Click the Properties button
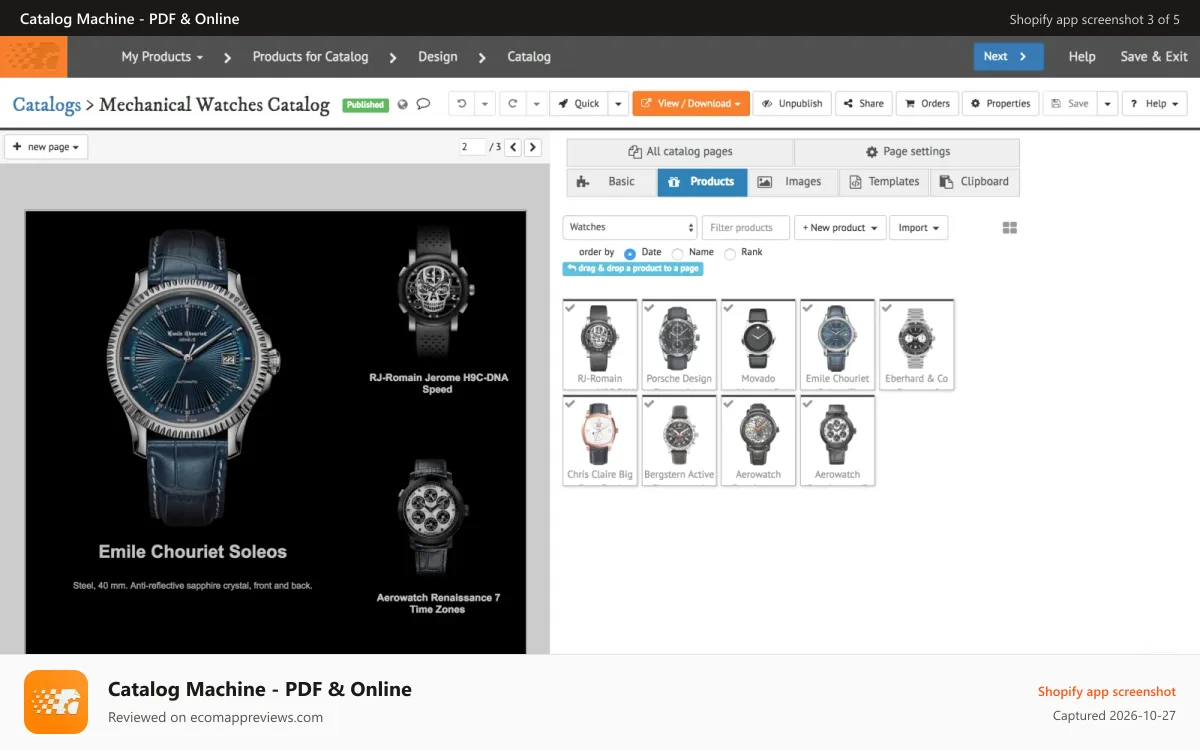This screenshot has height=750, width=1200. pos(1000,104)
